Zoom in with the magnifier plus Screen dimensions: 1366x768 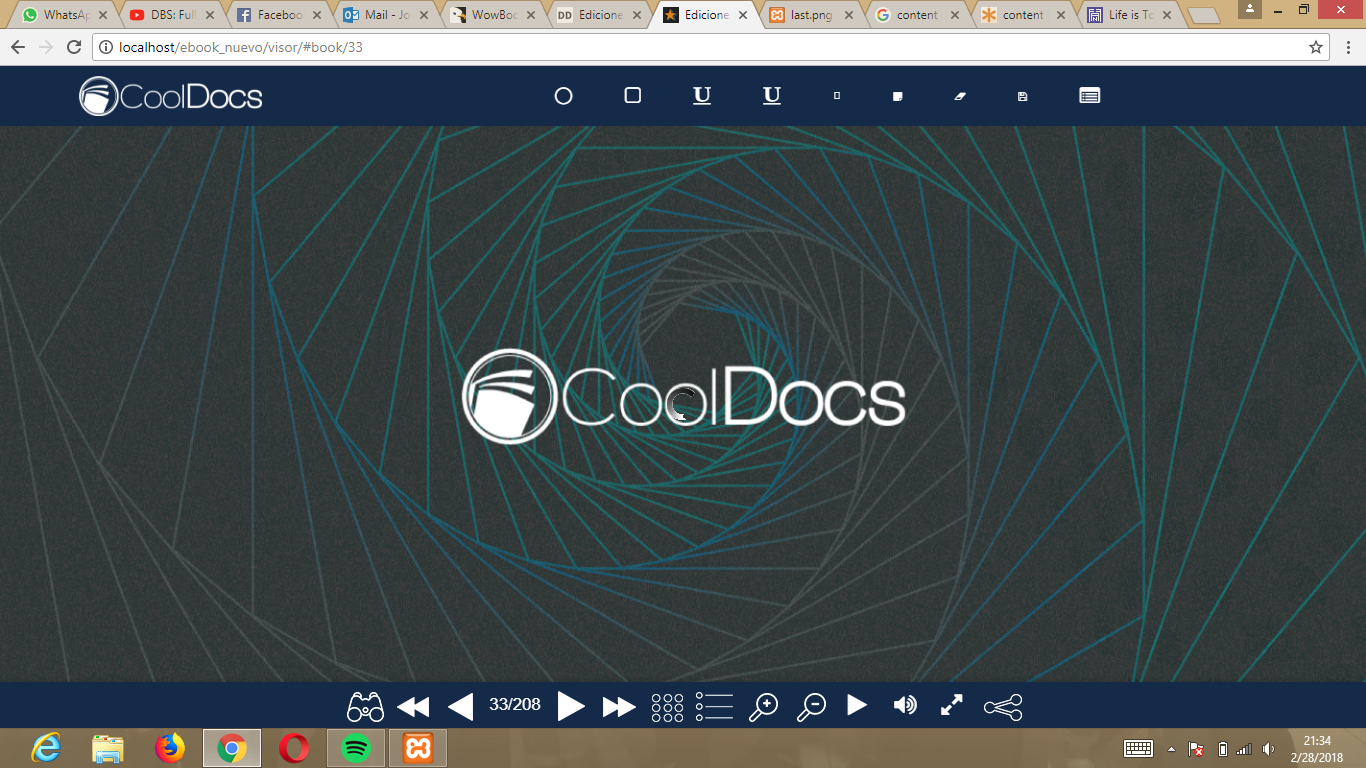tap(763, 706)
